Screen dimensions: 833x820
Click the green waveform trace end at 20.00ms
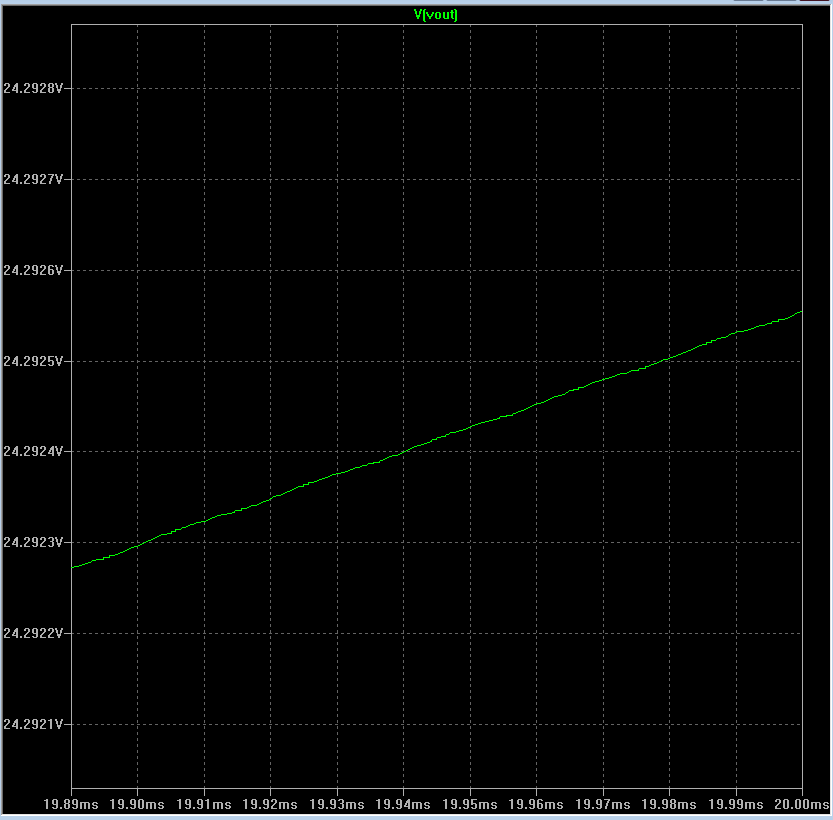(x=801, y=312)
